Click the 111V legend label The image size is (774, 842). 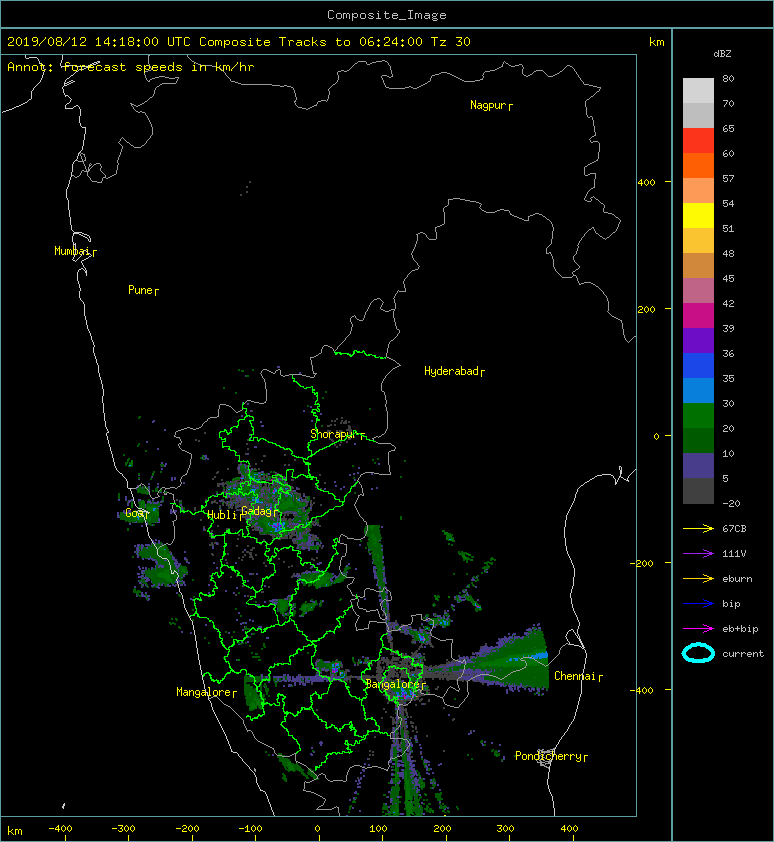(734, 554)
